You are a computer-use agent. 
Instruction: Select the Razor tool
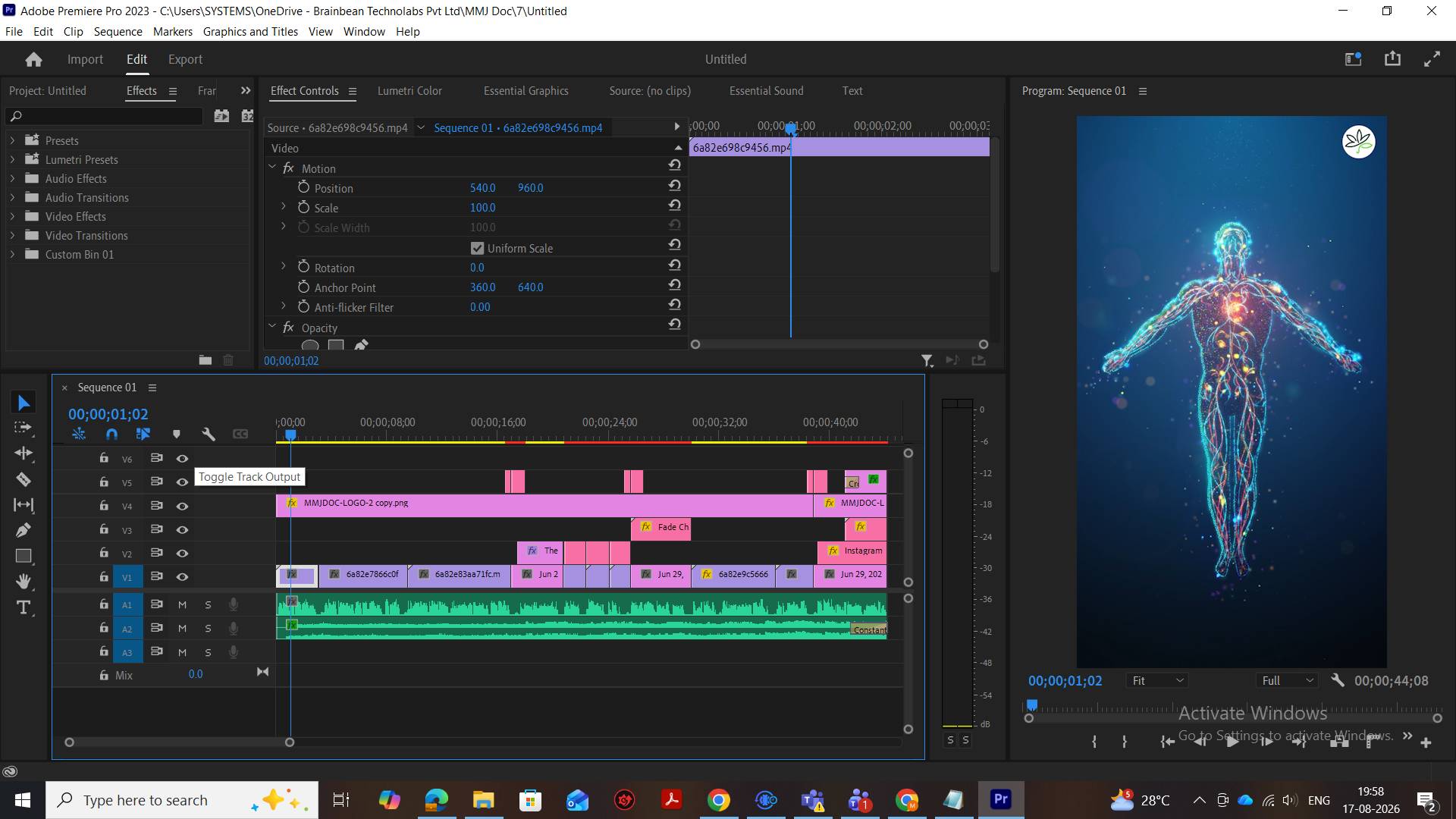(x=24, y=479)
